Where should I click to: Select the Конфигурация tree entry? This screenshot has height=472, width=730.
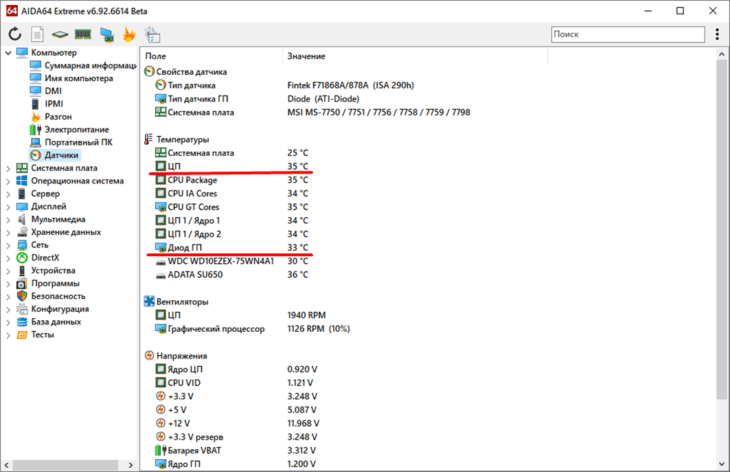(60, 309)
